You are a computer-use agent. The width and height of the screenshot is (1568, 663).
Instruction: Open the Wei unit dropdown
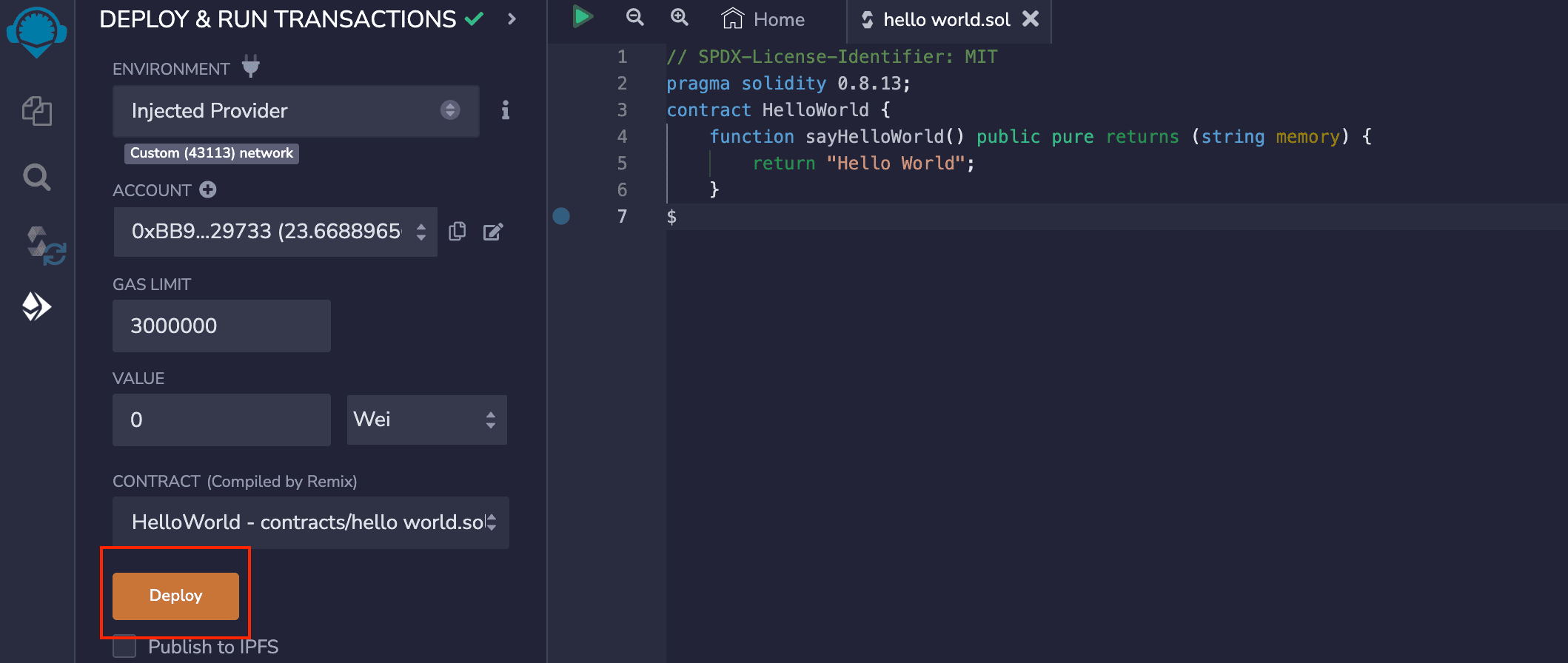tap(426, 420)
